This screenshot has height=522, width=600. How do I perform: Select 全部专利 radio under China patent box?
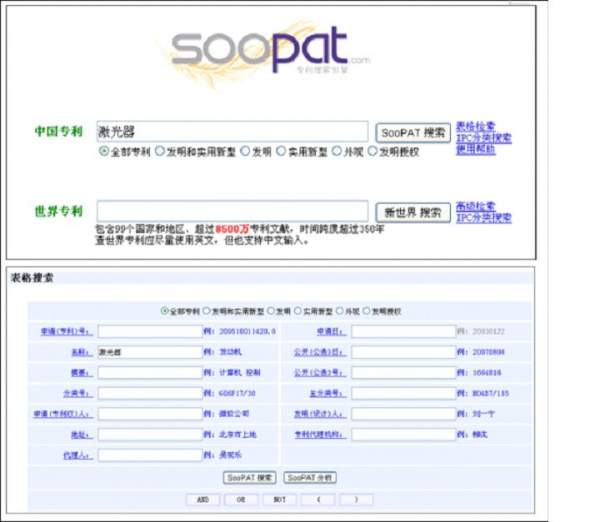click(x=104, y=151)
